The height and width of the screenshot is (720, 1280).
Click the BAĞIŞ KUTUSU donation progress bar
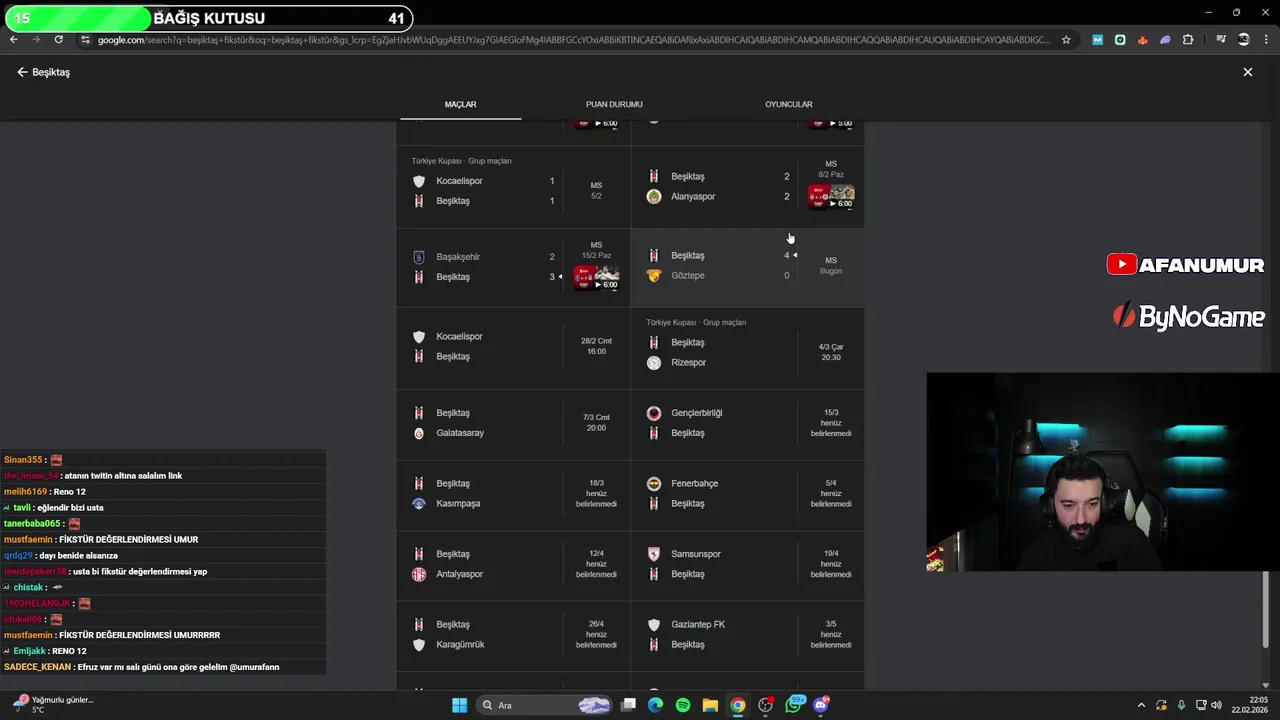(207, 18)
